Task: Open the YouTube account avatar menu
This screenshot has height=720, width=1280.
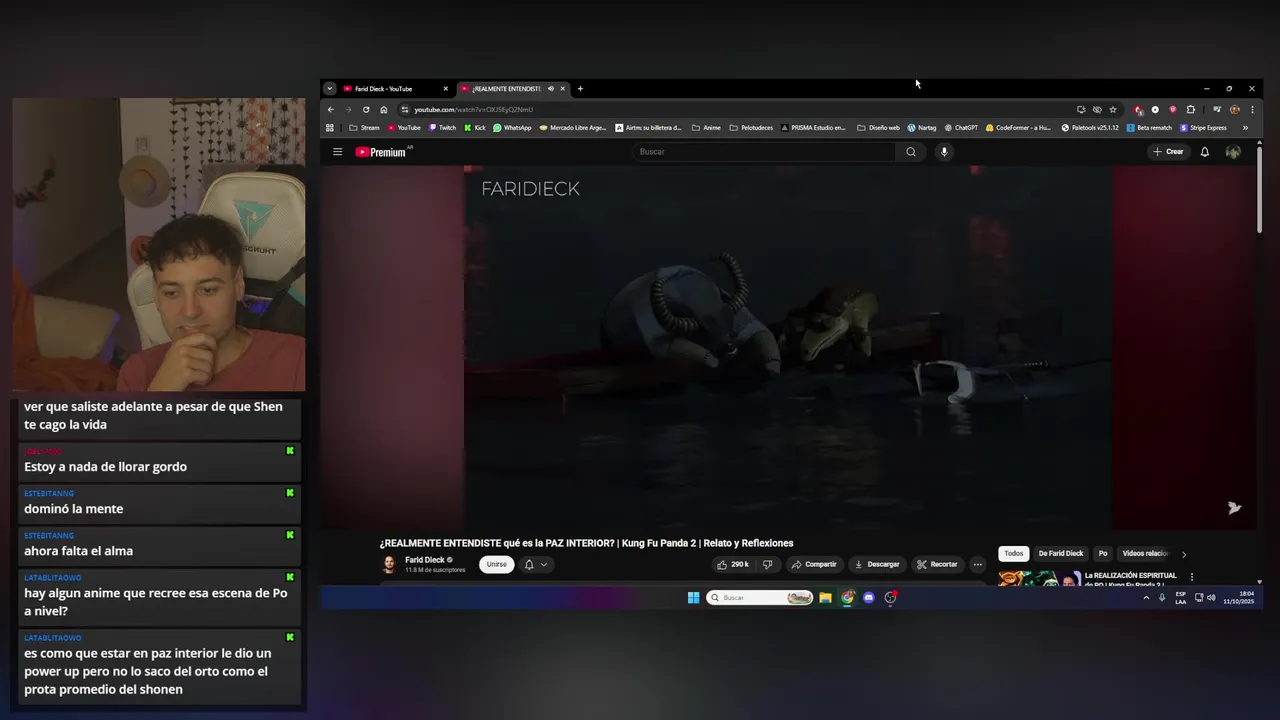Action: click(x=1233, y=152)
